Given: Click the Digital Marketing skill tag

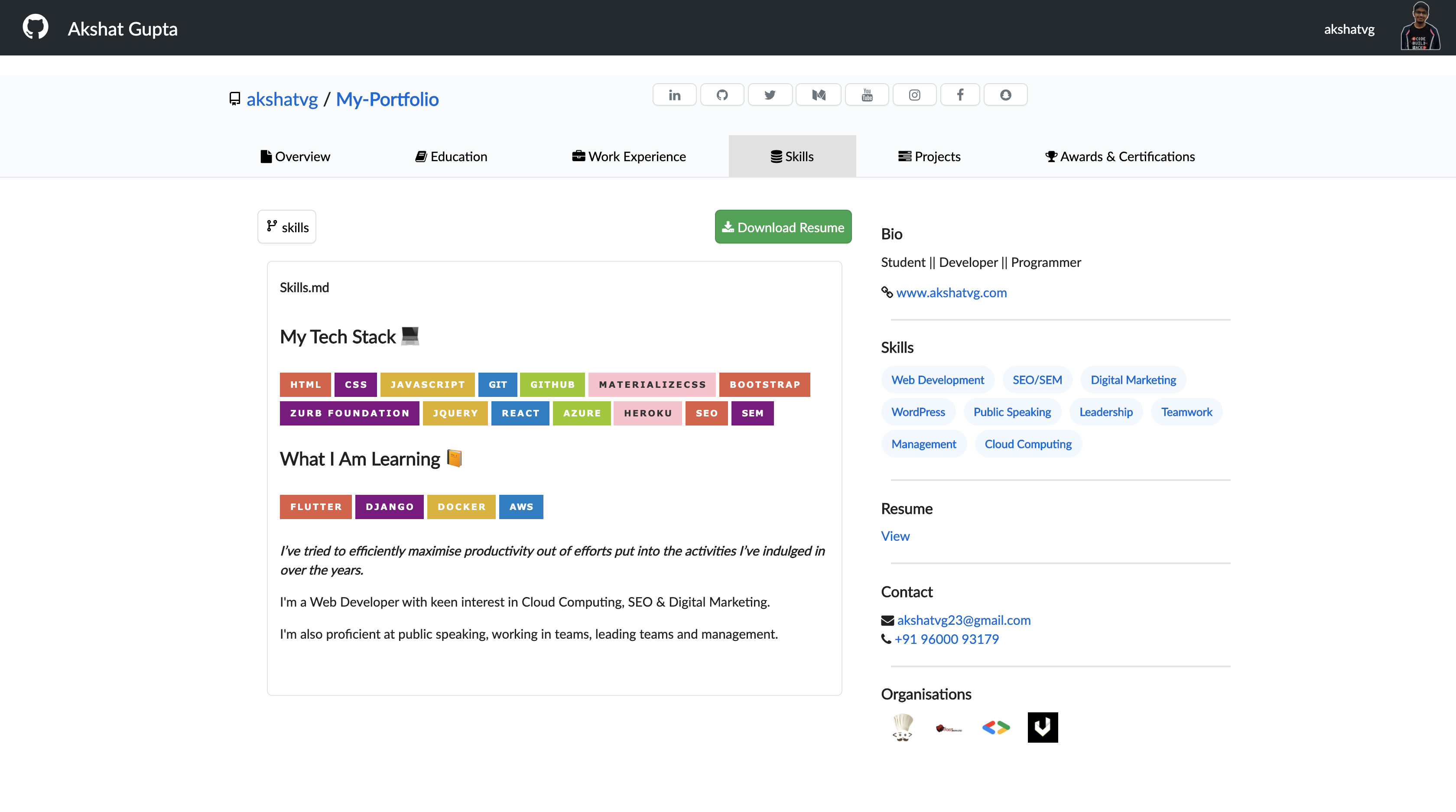Looking at the screenshot, I should click(1133, 380).
